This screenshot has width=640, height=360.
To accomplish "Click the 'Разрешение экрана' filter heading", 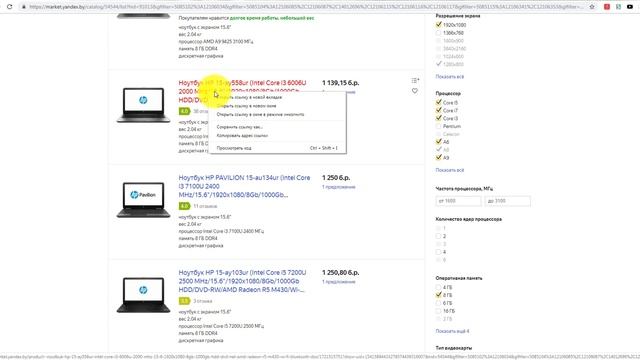I will point(458,16).
